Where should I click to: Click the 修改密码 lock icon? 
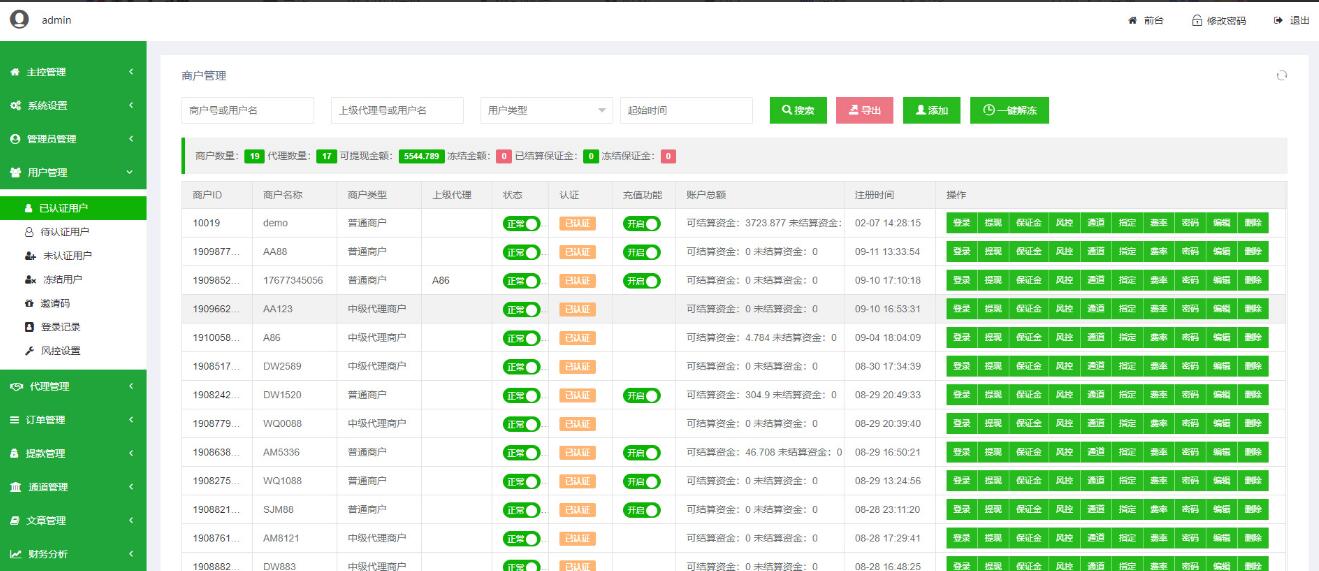1197,21
